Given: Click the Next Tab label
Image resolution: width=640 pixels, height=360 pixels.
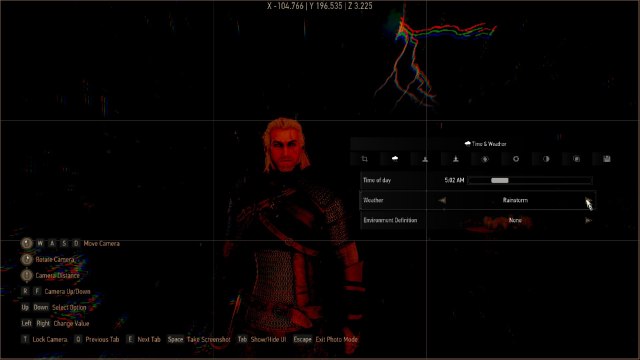Looking at the screenshot, I should [149, 339].
